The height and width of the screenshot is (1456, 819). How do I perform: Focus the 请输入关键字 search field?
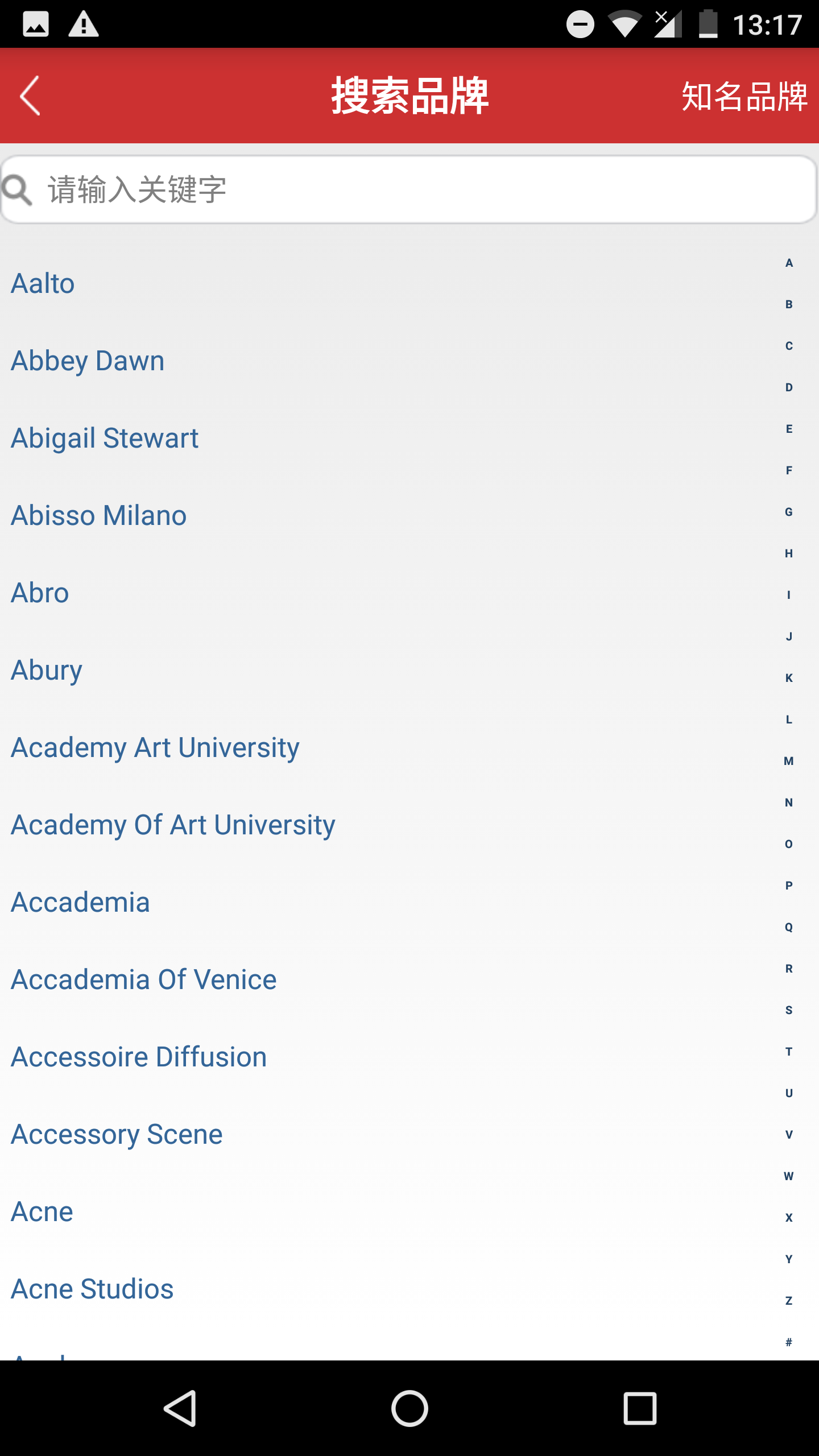click(x=409, y=189)
